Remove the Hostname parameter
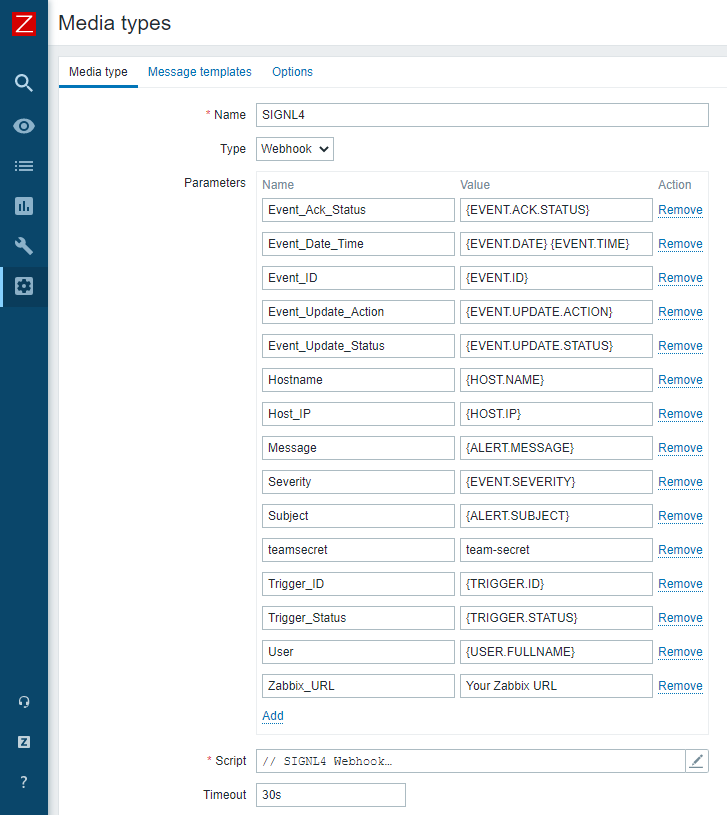The height and width of the screenshot is (815, 727). [x=680, y=380]
